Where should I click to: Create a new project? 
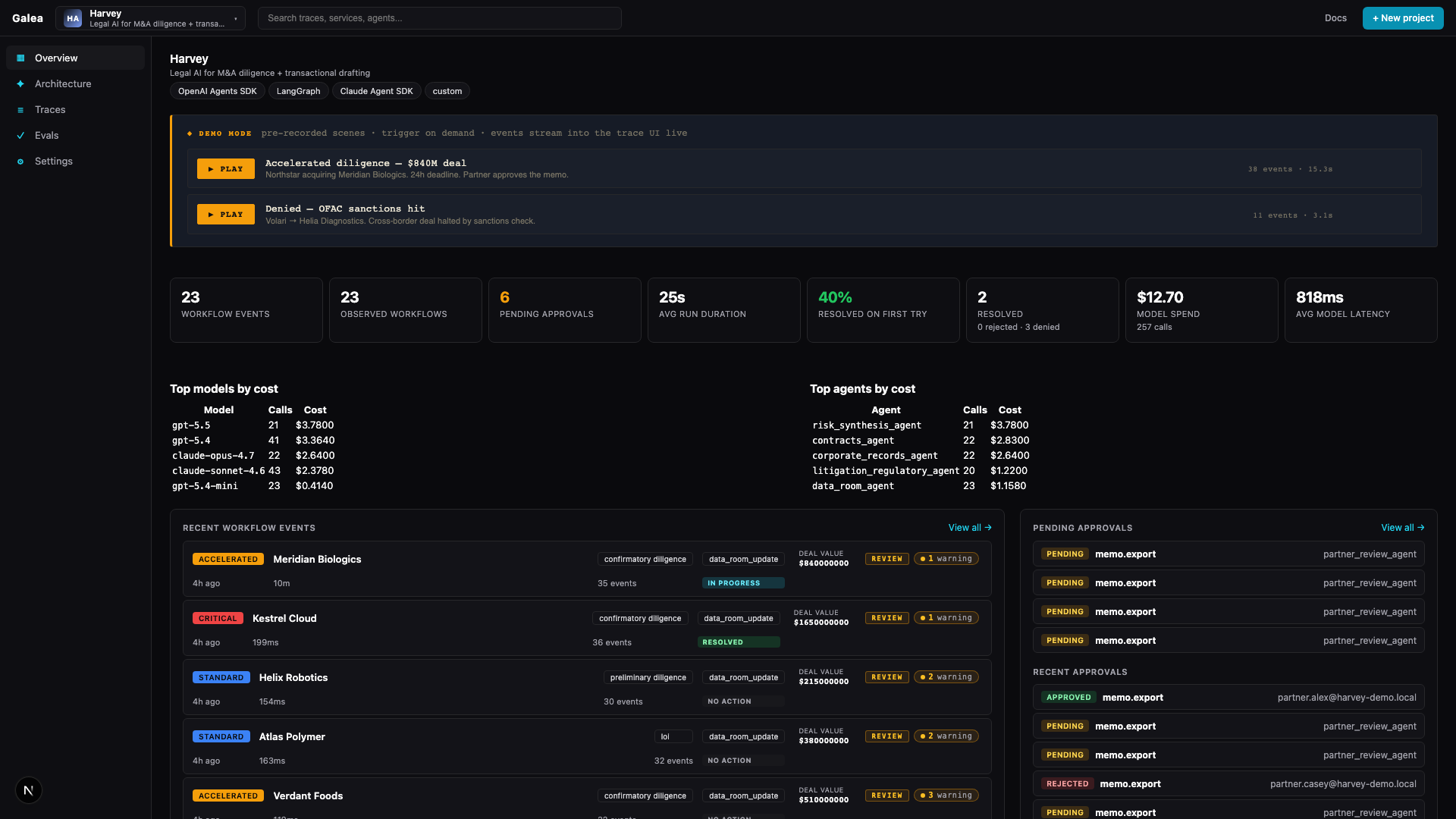pyautogui.click(x=1403, y=18)
